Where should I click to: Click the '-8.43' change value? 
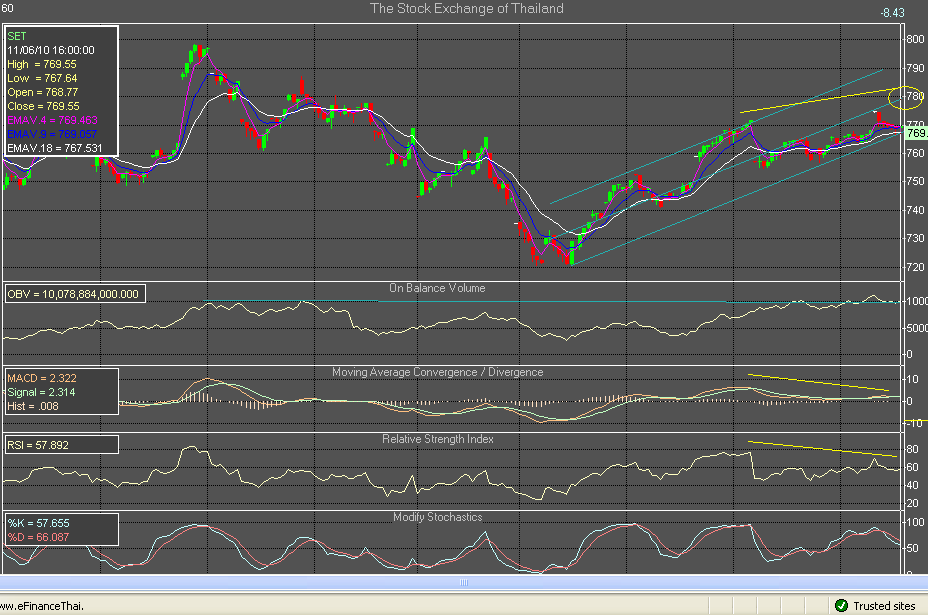(x=892, y=12)
